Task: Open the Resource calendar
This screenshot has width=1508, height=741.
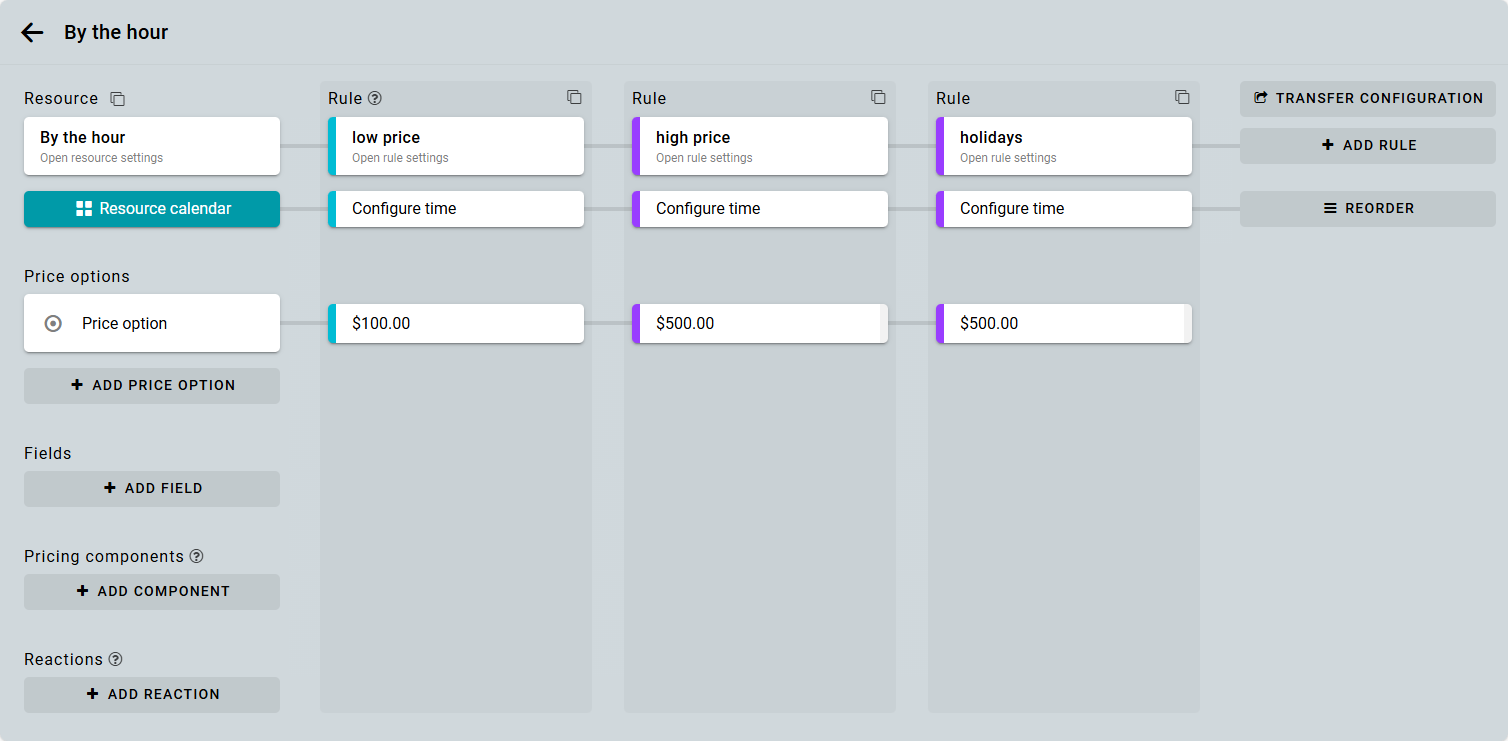Action: pyautogui.click(x=152, y=209)
